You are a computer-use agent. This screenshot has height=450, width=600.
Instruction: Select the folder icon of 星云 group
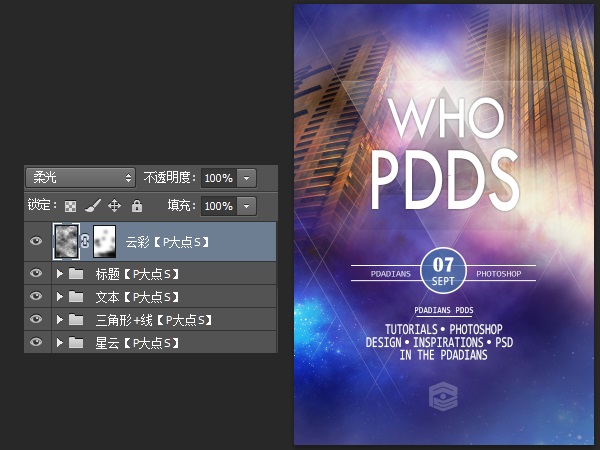76,342
